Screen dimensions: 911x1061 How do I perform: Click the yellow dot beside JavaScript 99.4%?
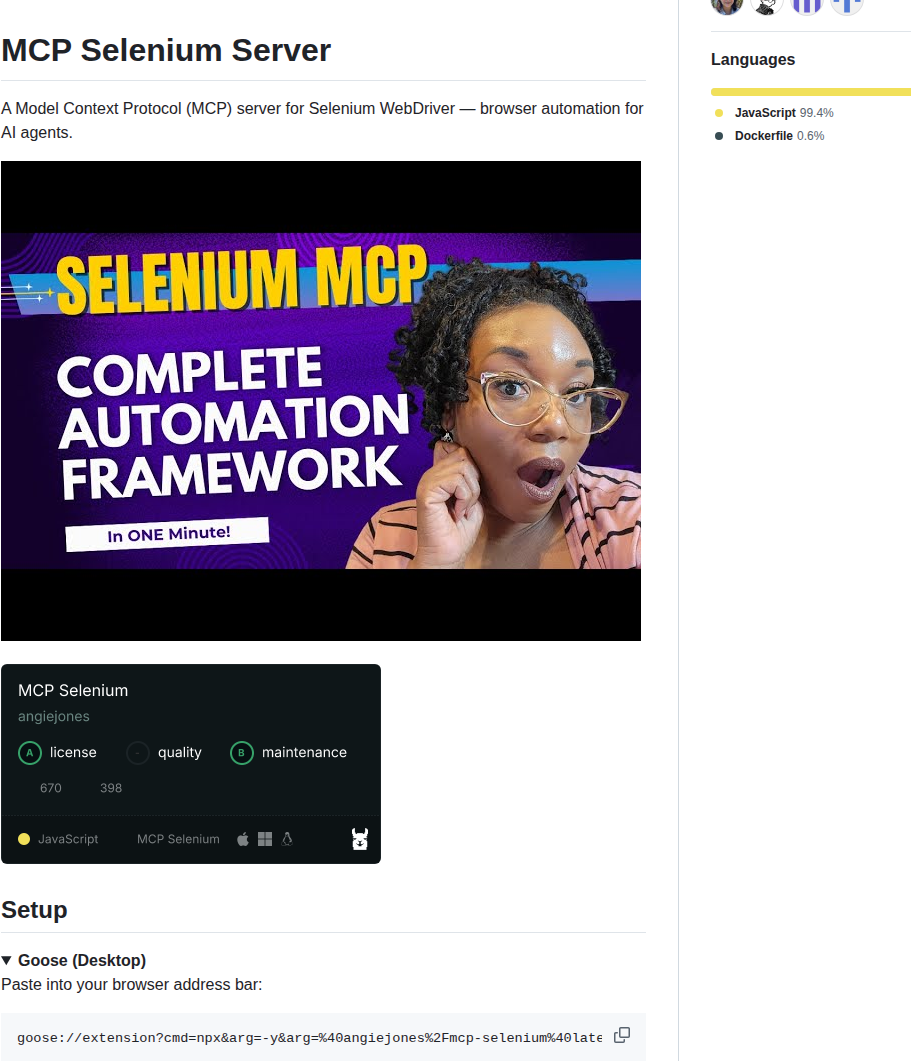point(719,113)
